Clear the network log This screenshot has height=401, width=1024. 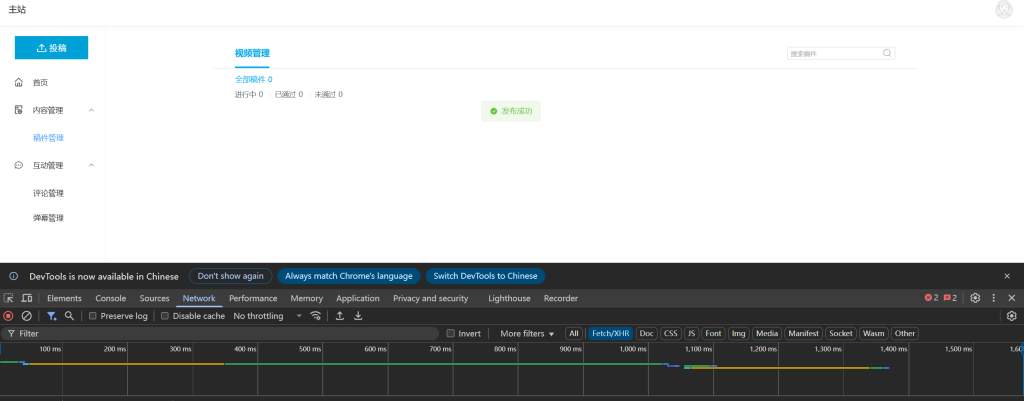pos(27,316)
